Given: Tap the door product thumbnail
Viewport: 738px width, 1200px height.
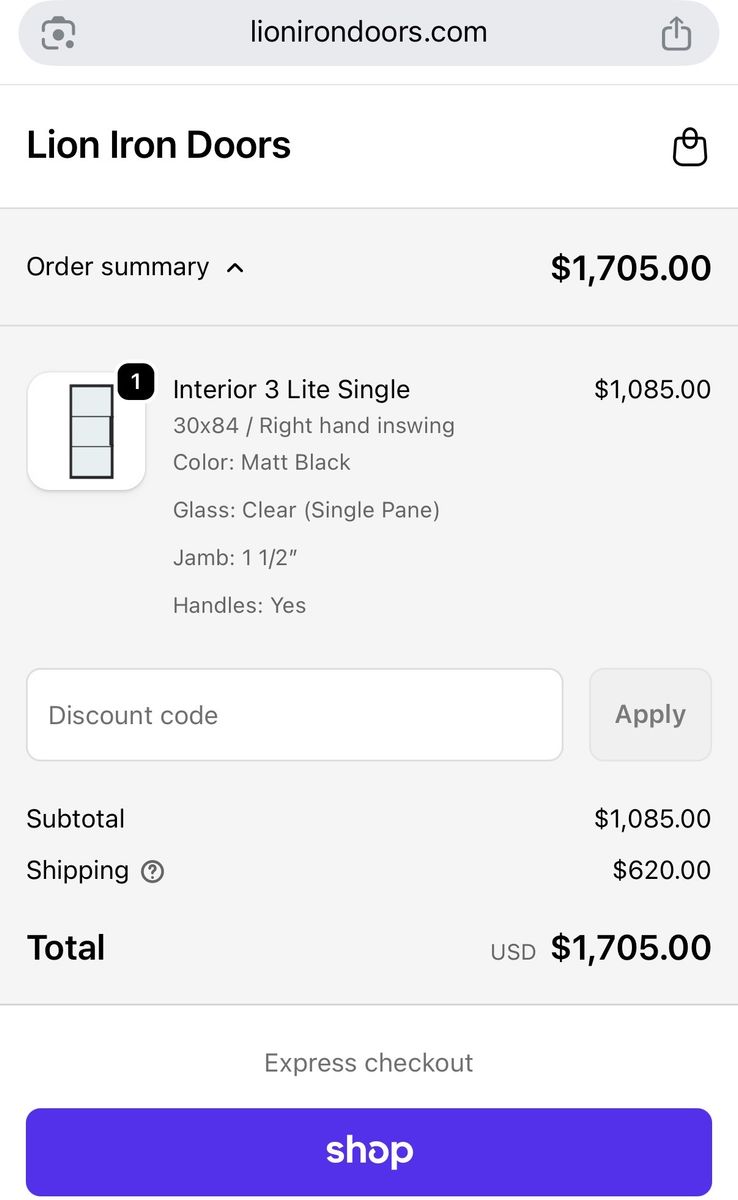Looking at the screenshot, I should 87,432.
